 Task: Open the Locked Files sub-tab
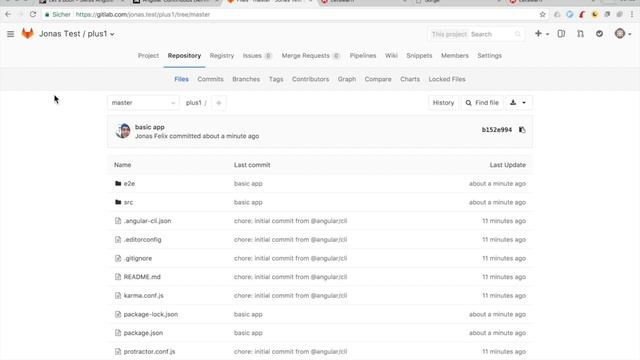pos(447,79)
